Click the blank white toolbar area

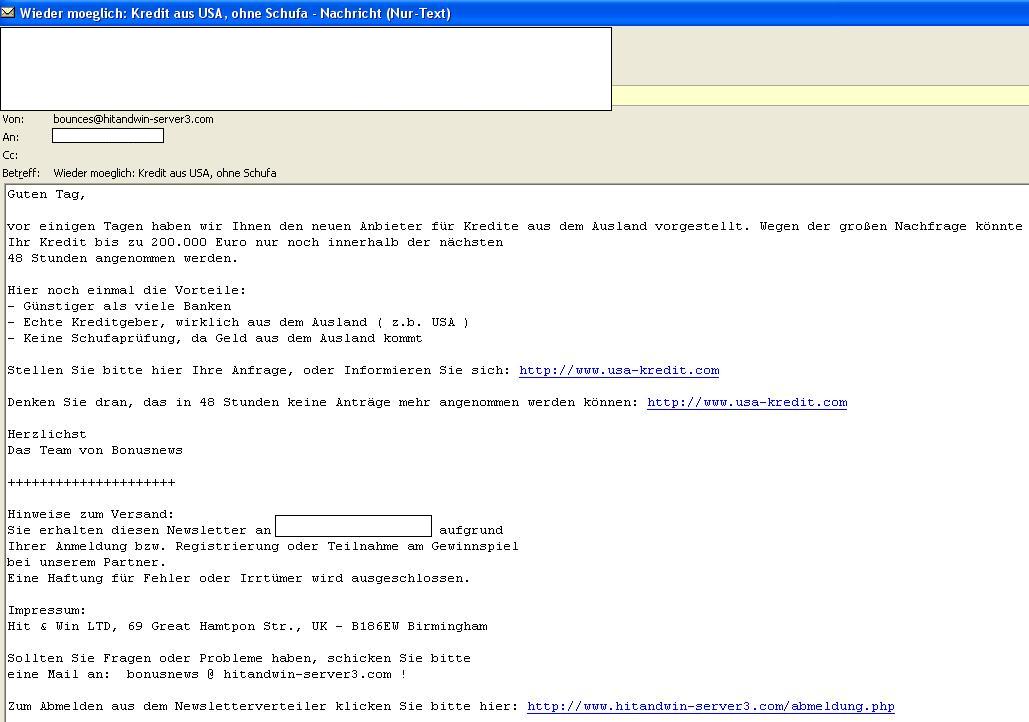(305, 68)
